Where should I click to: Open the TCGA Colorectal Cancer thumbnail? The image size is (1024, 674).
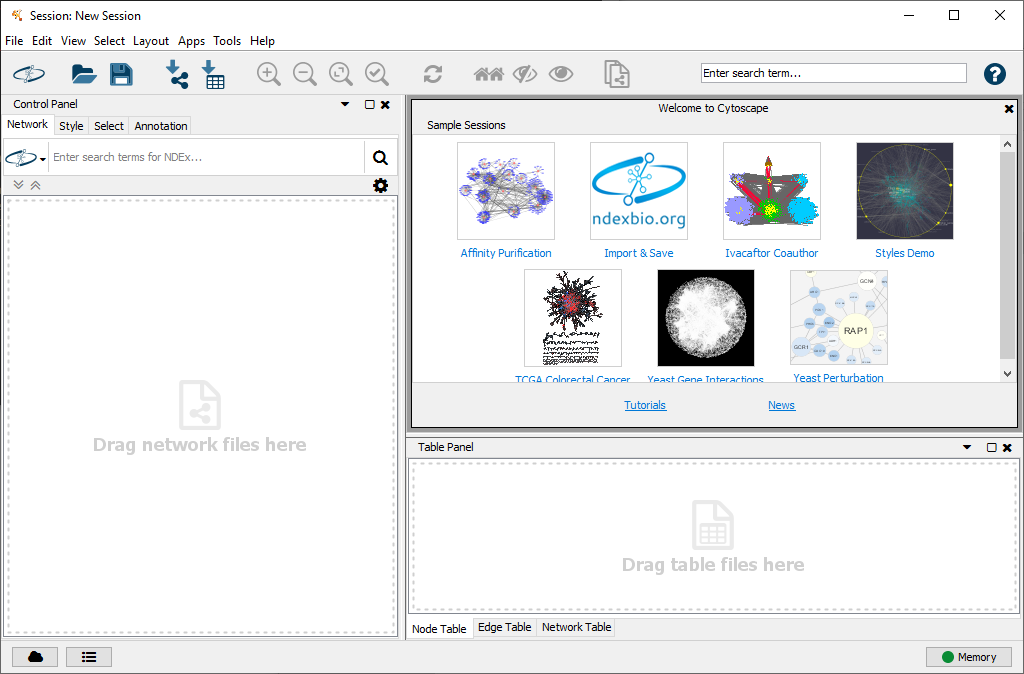pyautogui.click(x=573, y=318)
